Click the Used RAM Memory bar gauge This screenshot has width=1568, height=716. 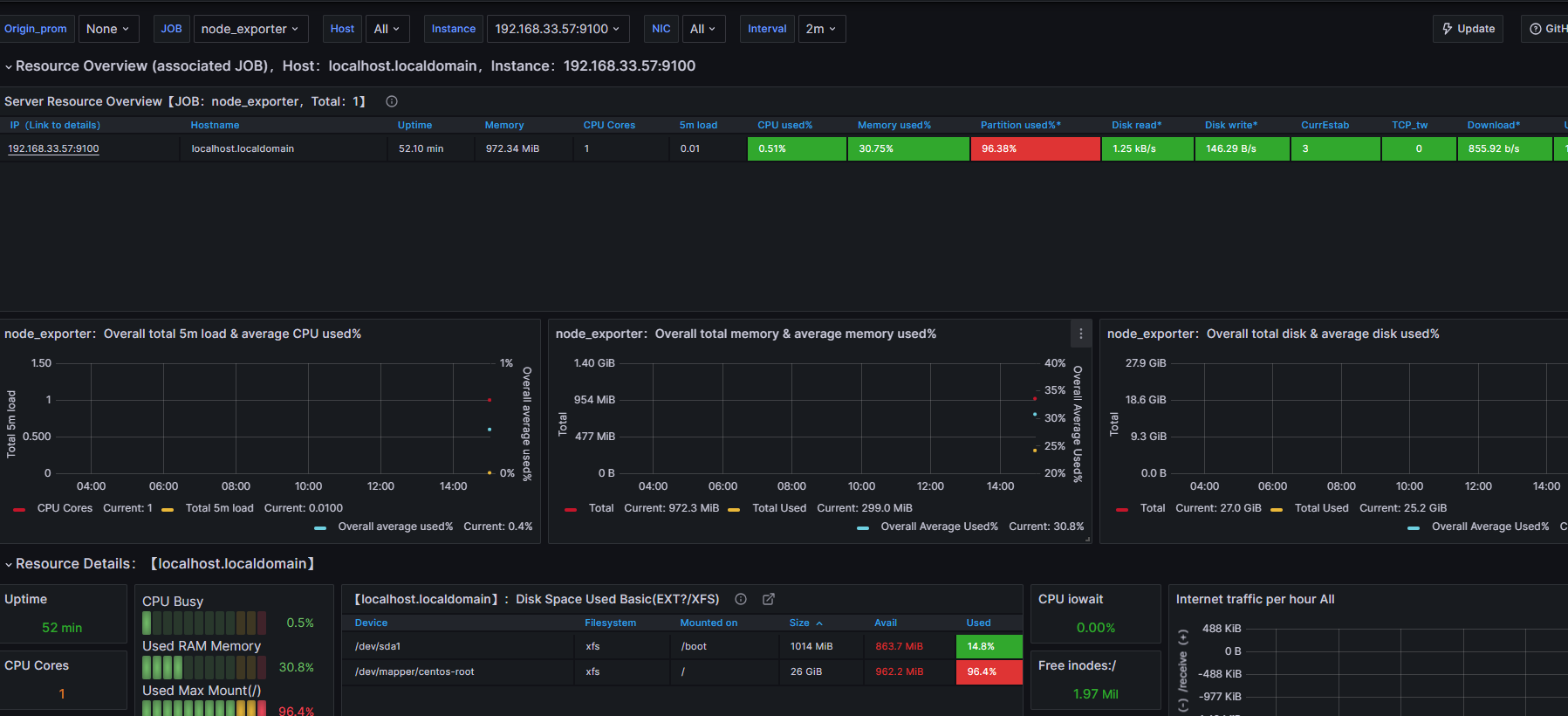point(204,667)
